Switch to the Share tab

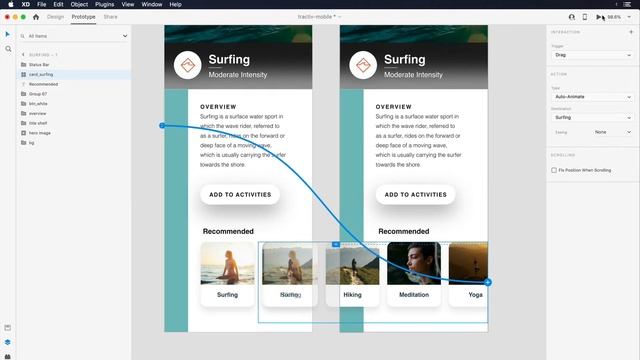tap(110, 17)
